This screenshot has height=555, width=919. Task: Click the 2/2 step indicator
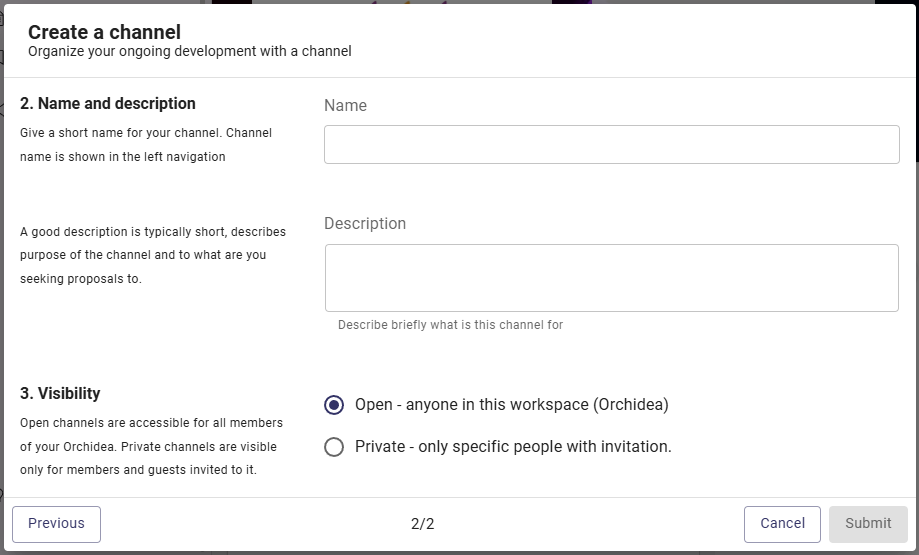click(x=423, y=524)
